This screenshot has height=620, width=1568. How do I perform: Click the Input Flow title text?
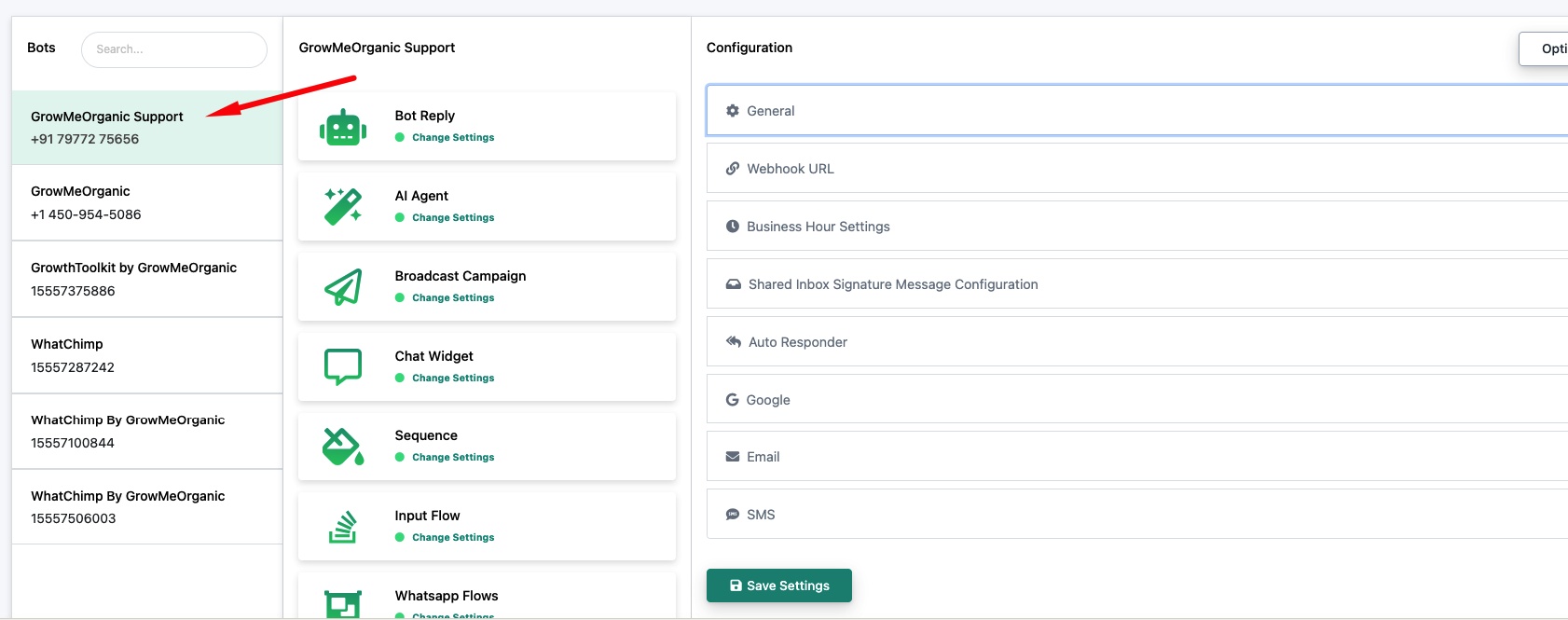427,516
